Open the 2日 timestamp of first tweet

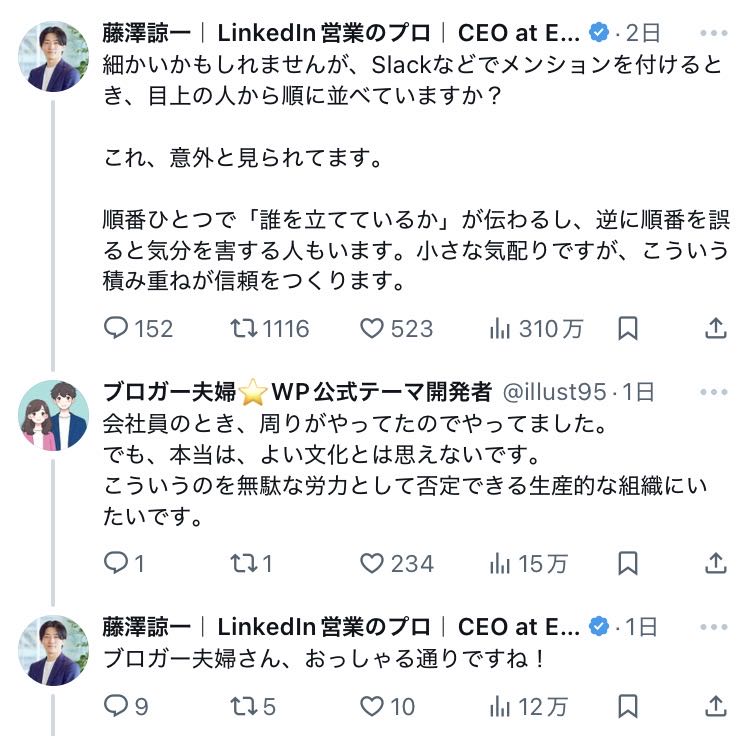(x=642, y=33)
